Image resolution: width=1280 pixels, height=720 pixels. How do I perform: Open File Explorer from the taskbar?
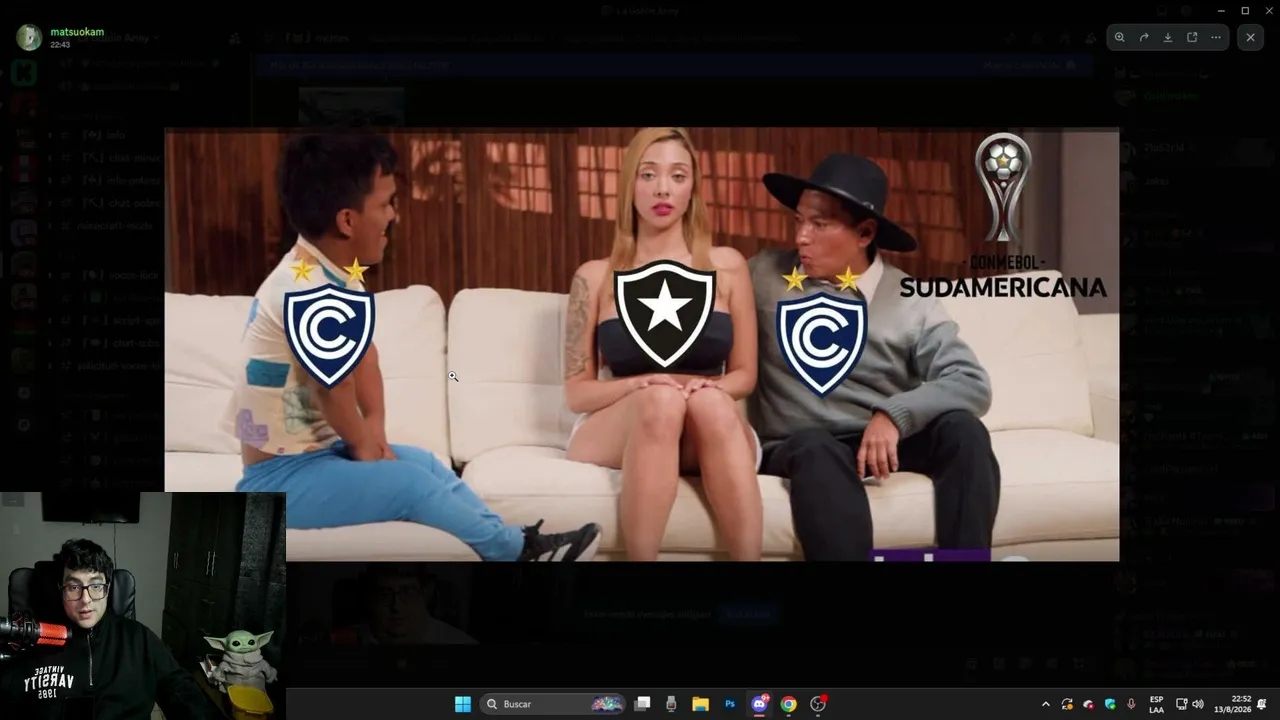tap(700, 704)
